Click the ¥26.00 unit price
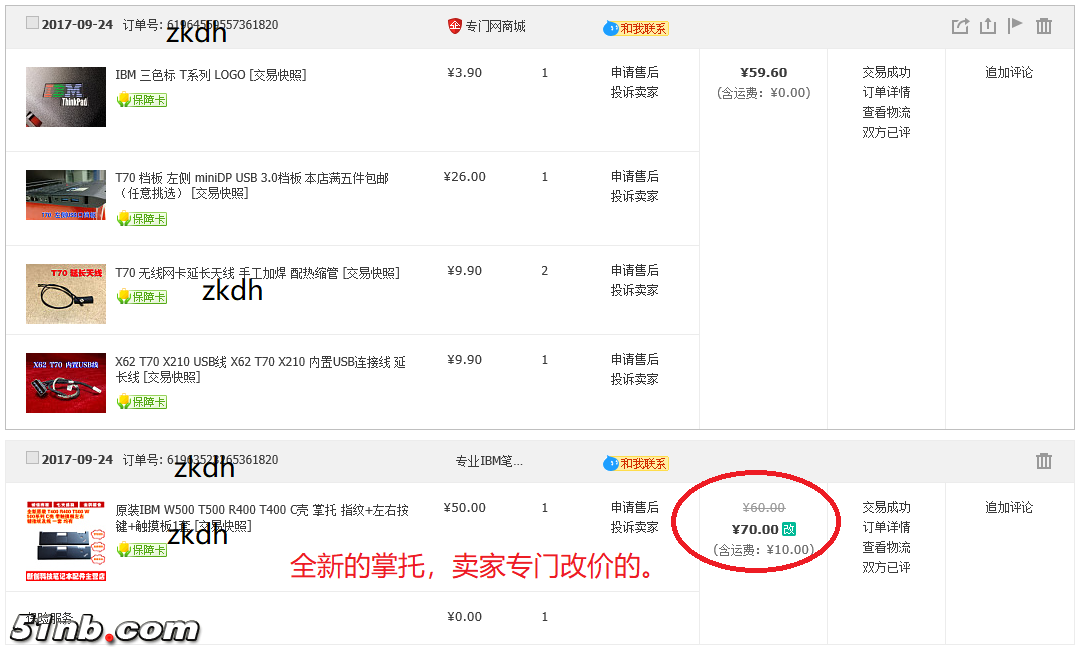 click(x=465, y=176)
